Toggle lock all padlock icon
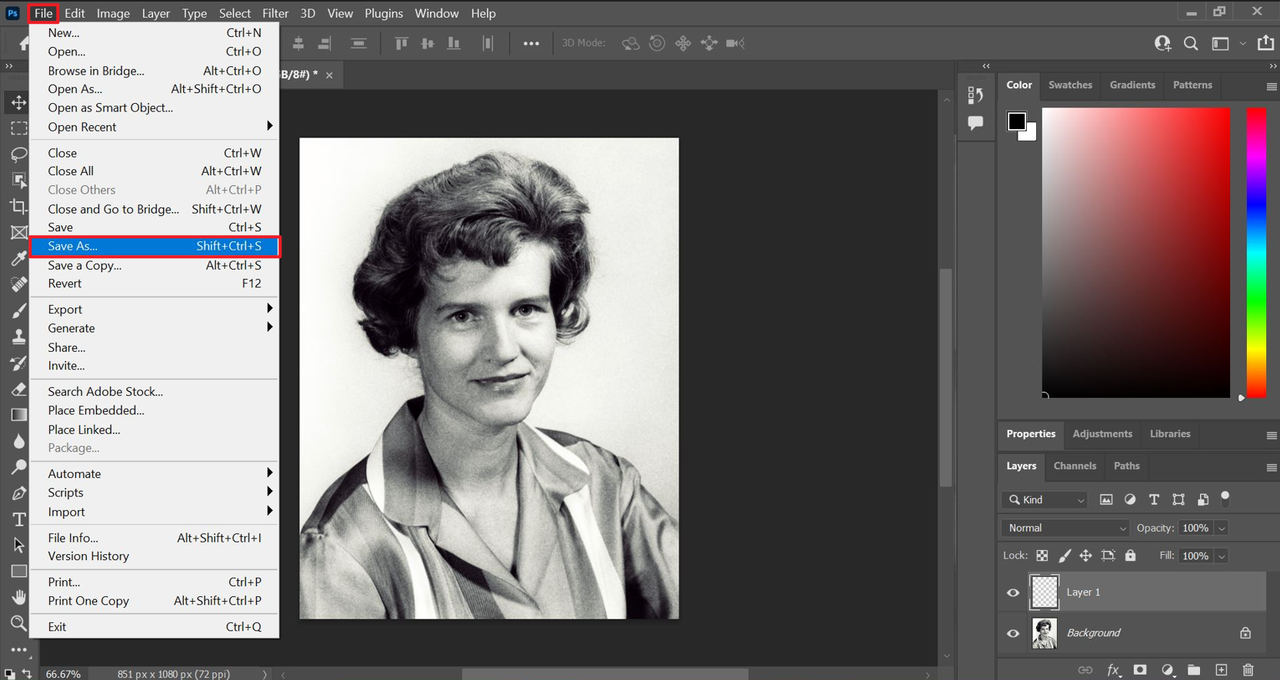Screen dimensions: 1280x680 (x=1130, y=556)
